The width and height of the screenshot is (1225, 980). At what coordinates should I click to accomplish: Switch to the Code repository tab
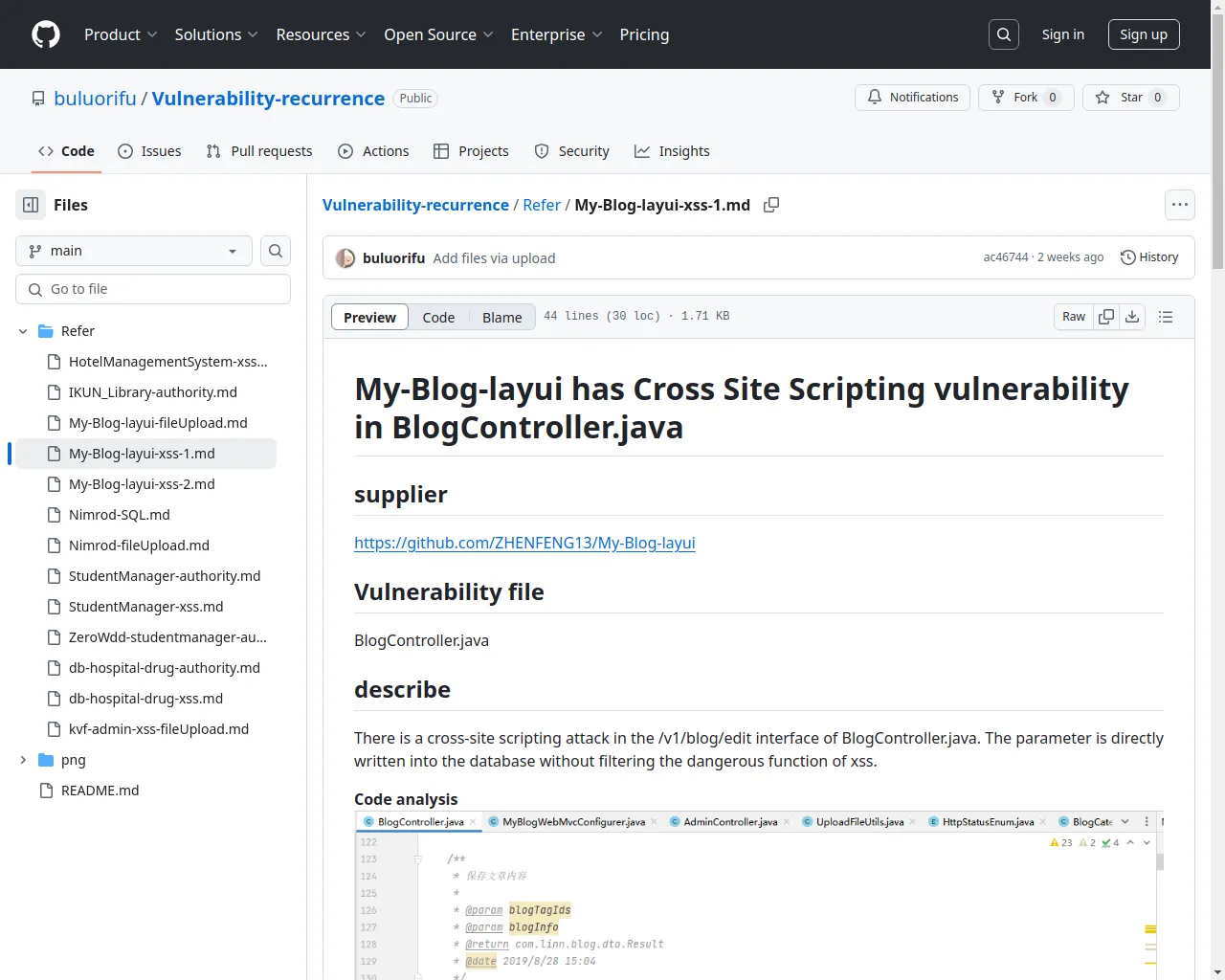[x=66, y=151]
